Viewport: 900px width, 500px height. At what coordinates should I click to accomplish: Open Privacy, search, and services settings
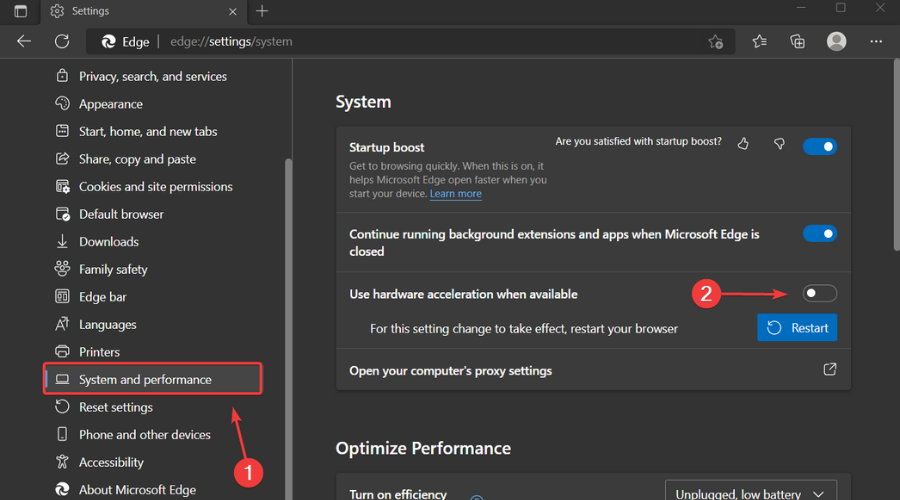[x=153, y=76]
